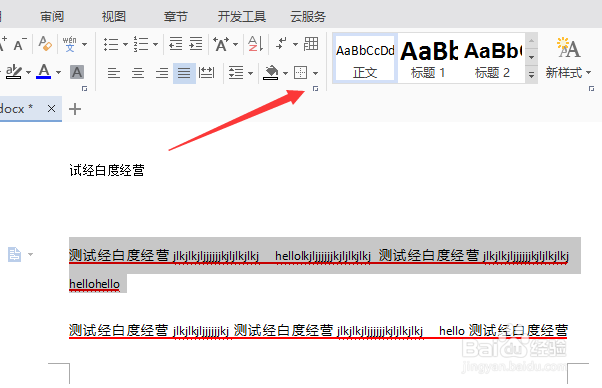The image size is (602, 388).
Task: Apply blue font color
Action: pos(44,71)
